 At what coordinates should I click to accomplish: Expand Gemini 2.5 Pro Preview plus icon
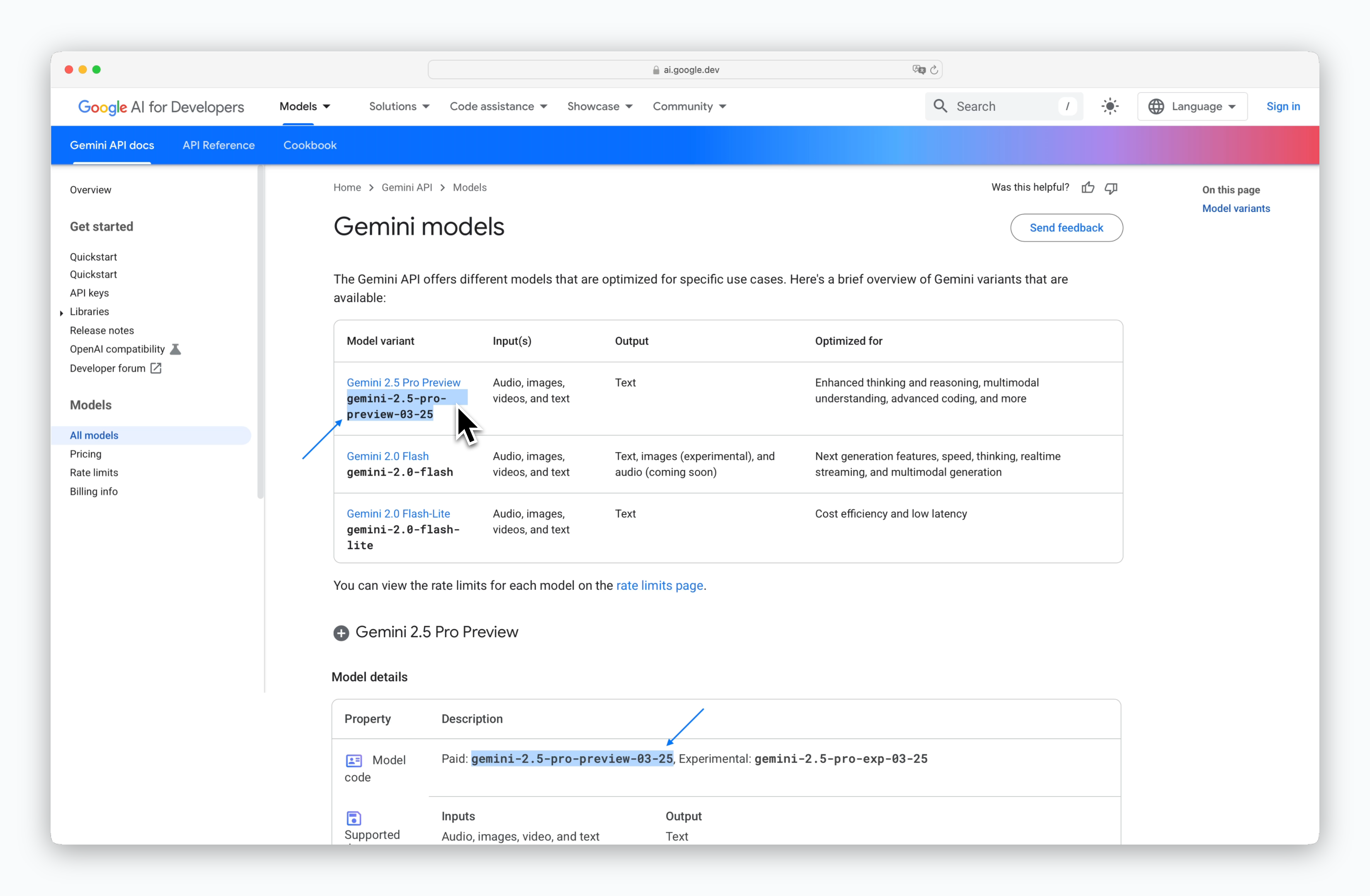pos(341,633)
